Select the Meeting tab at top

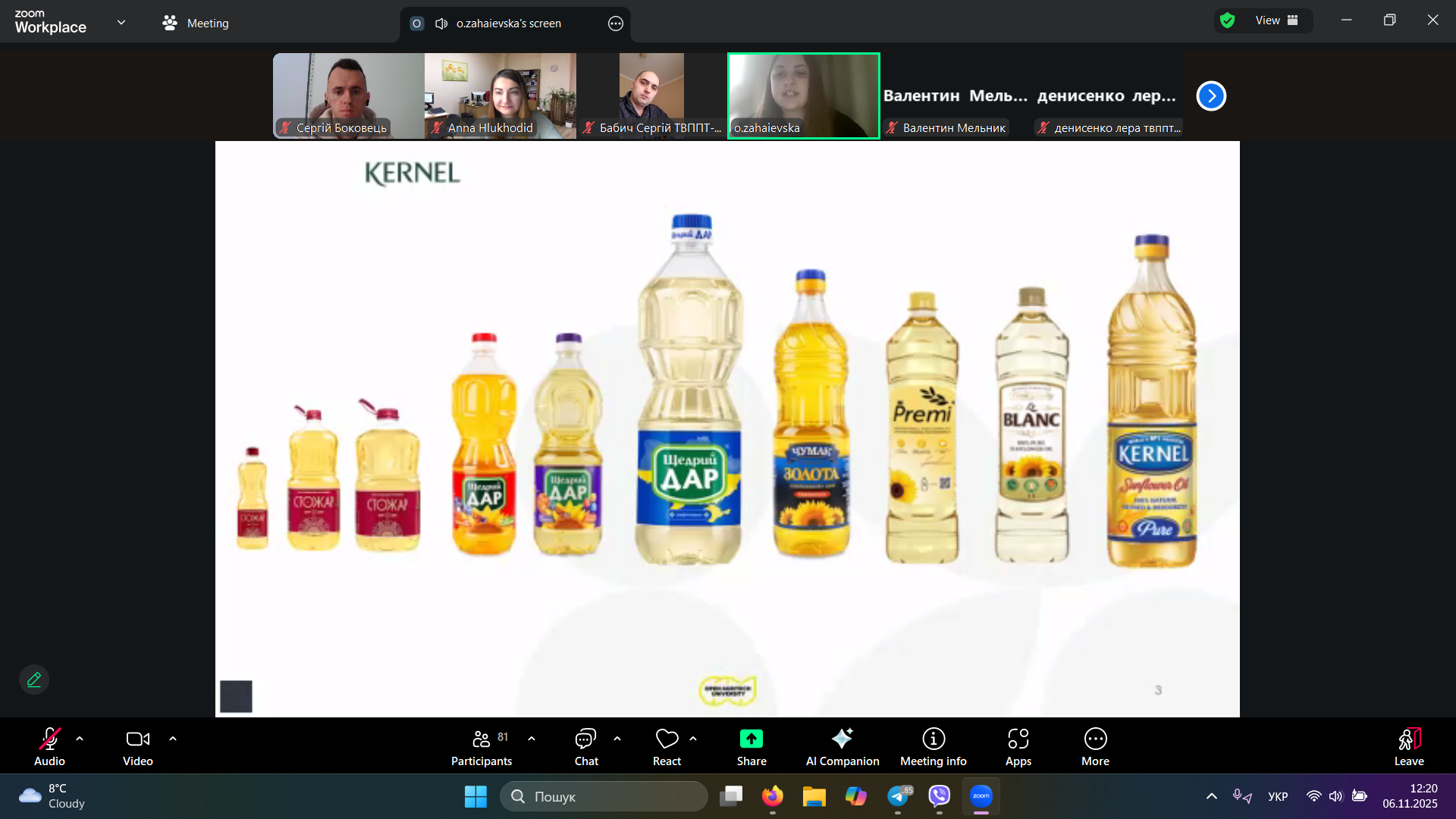pos(196,24)
